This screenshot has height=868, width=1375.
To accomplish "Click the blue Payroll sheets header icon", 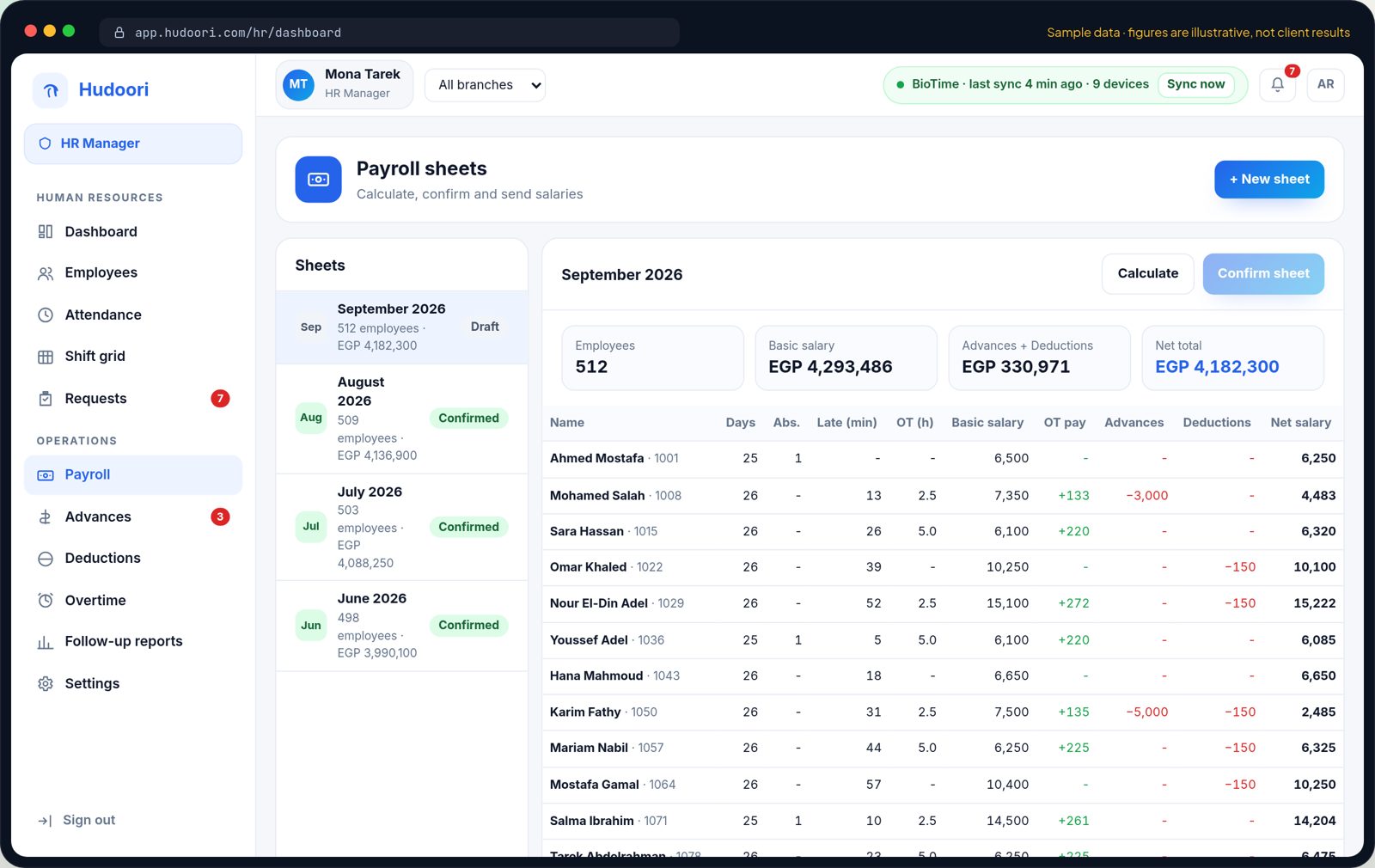I will 318,180.
